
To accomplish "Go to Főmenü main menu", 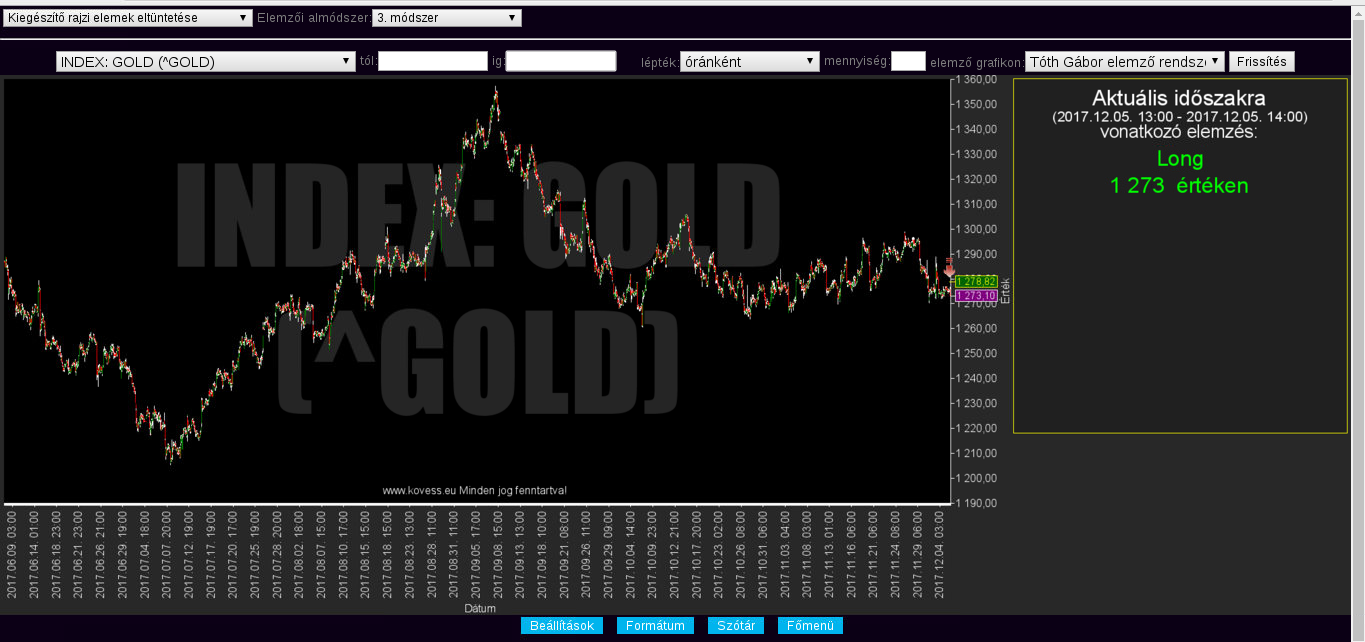I will (x=810, y=626).
